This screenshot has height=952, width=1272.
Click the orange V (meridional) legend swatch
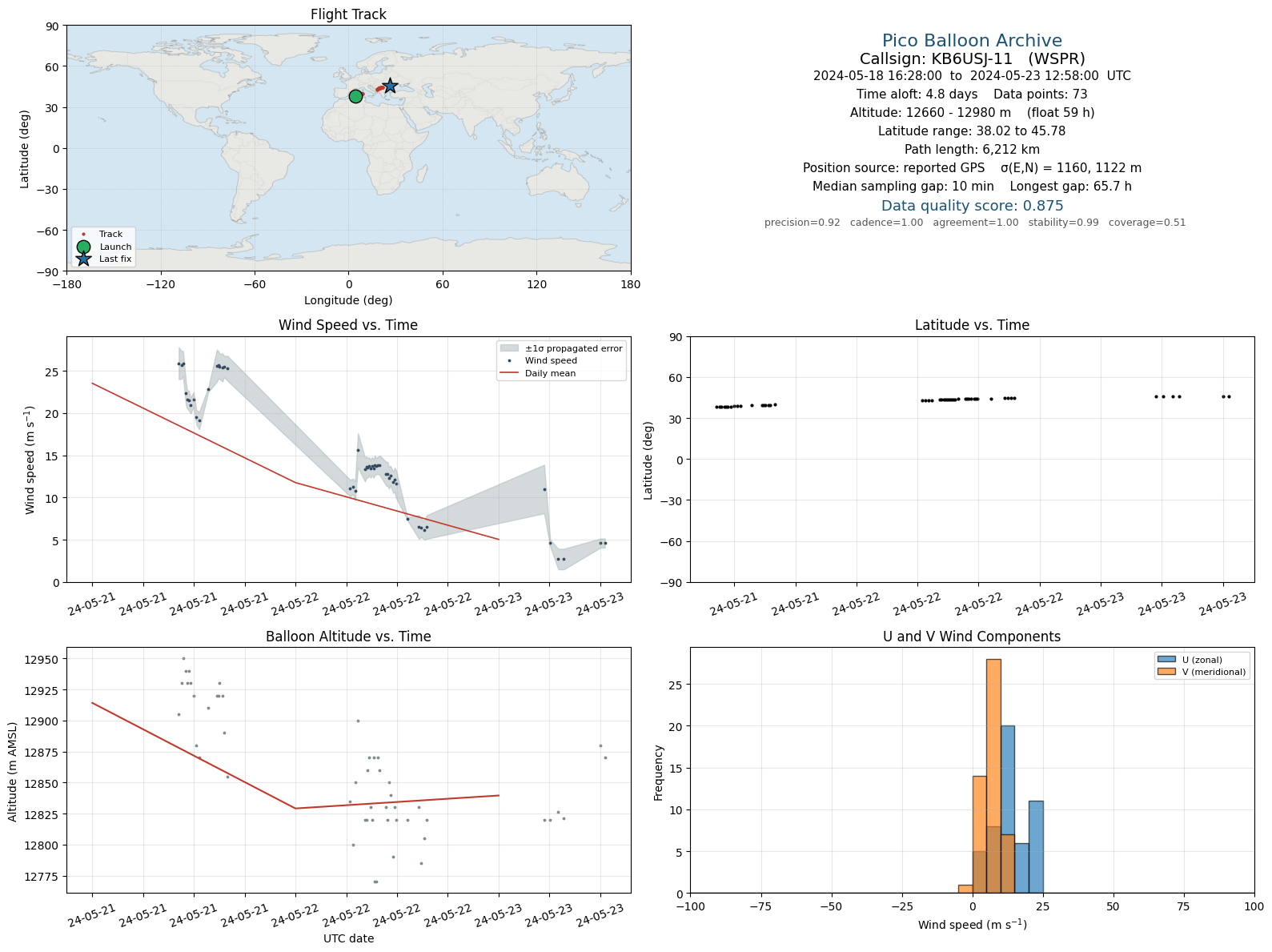pos(1166,672)
